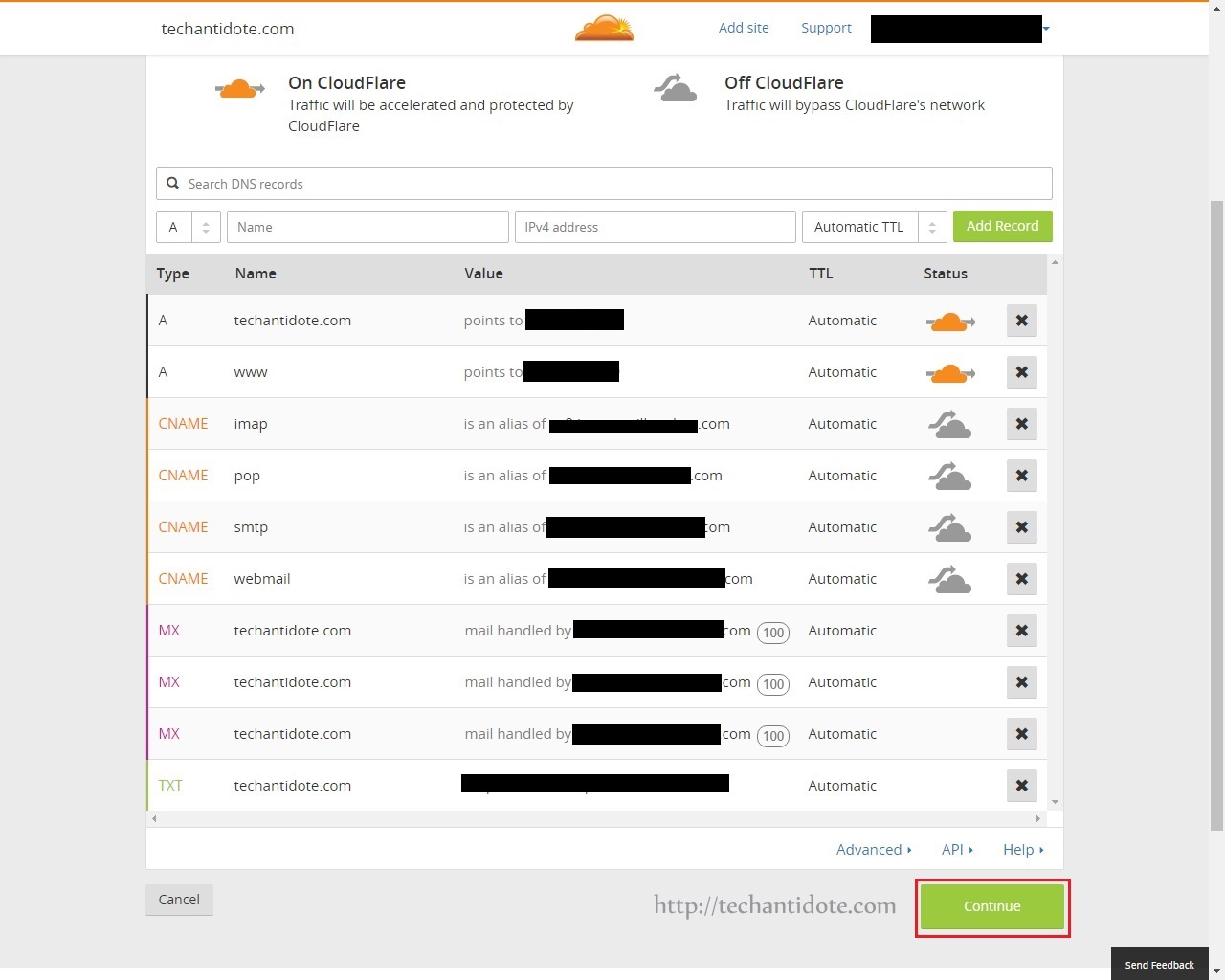Toggle CloudFlare cloud for webmail CNAME record

tap(950, 579)
